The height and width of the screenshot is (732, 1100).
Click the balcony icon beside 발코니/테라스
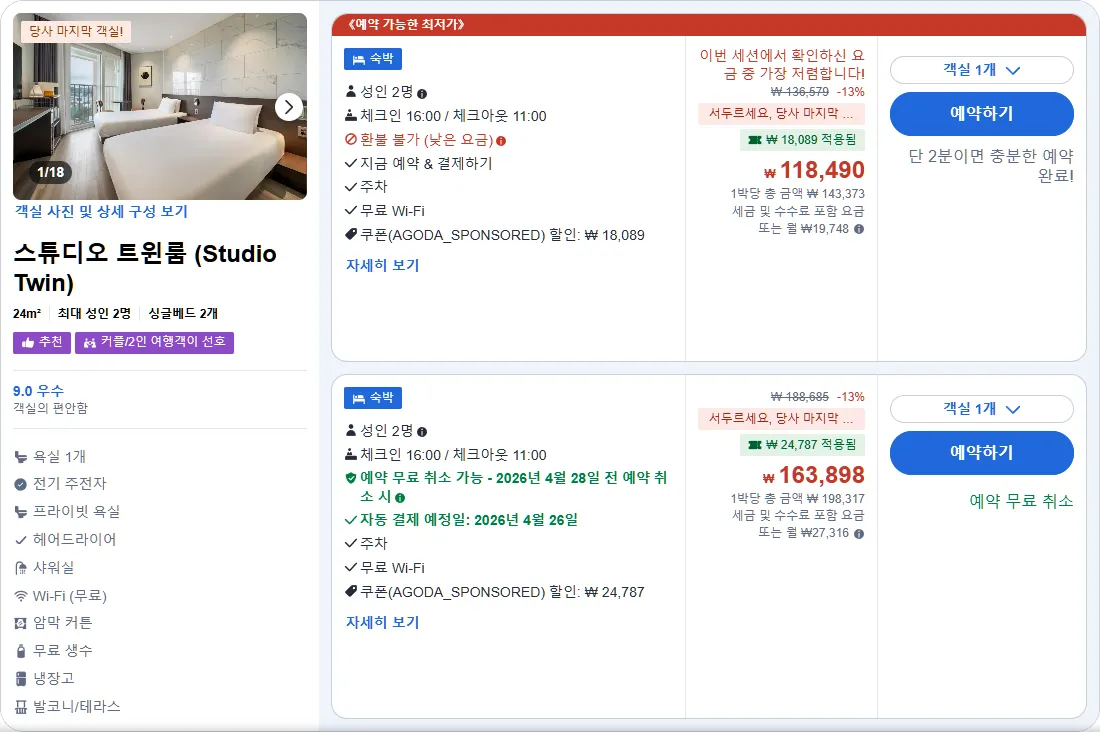pyautogui.click(x=21, y=707)
